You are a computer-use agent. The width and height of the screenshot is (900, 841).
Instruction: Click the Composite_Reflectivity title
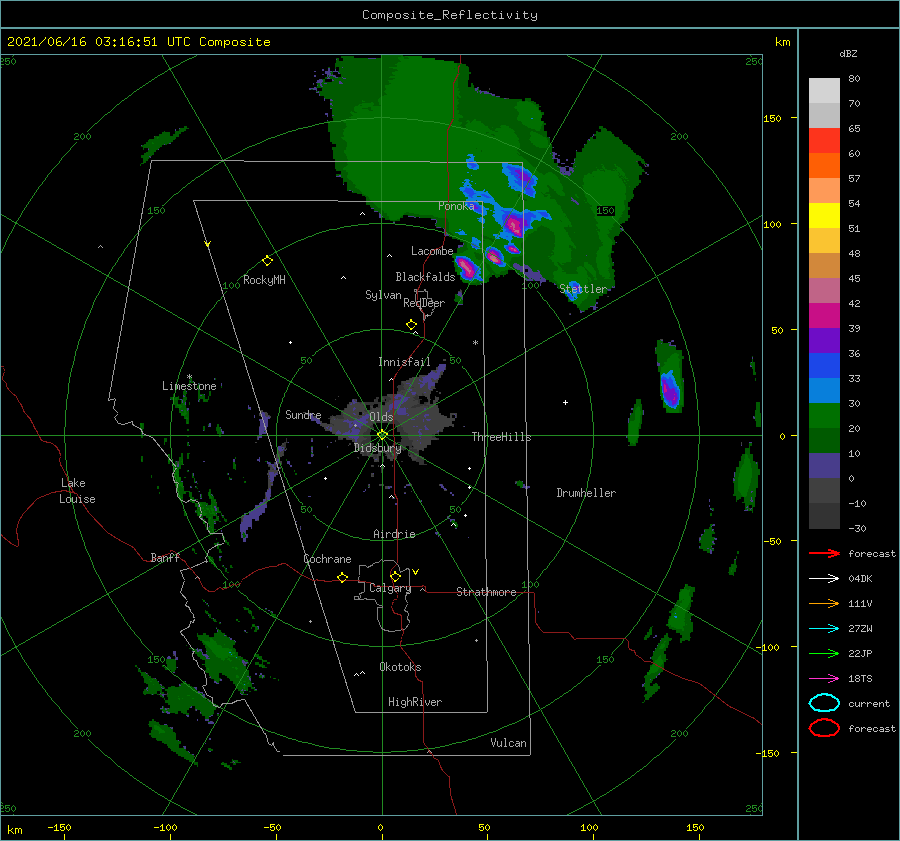(449, 15)
